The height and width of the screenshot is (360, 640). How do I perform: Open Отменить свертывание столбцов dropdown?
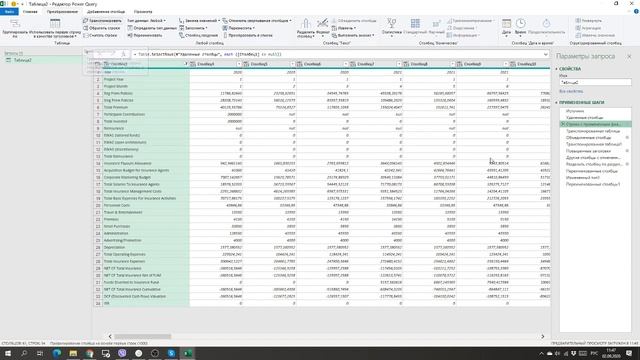coord(257,20)
